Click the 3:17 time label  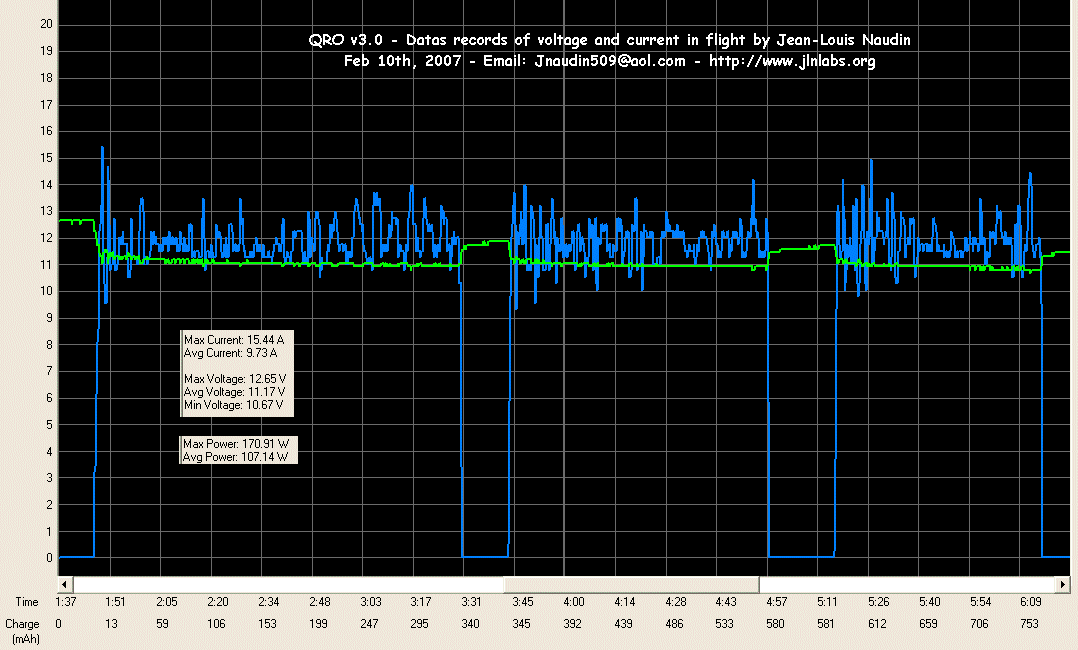point(421,602)
